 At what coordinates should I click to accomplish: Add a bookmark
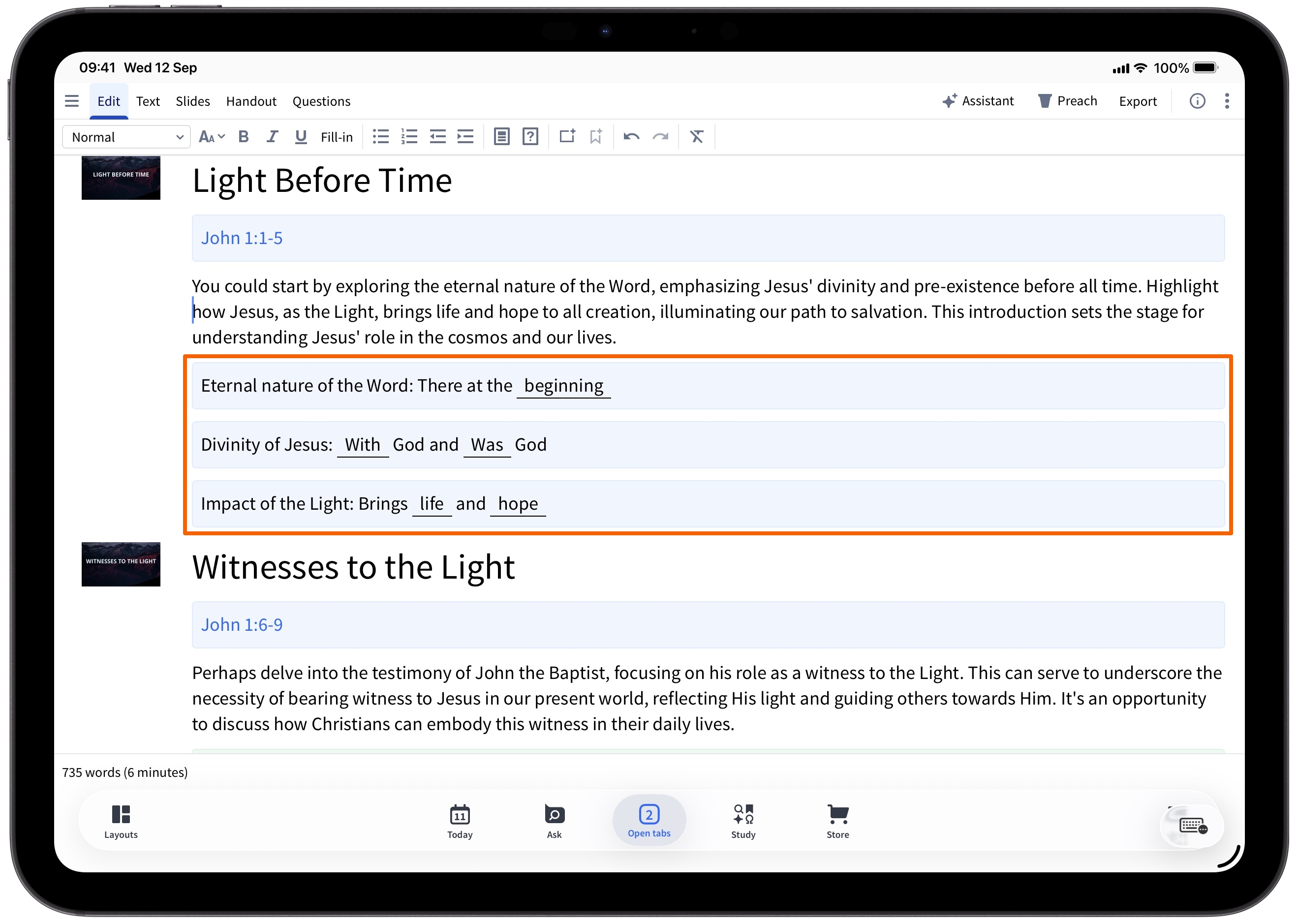595,137
